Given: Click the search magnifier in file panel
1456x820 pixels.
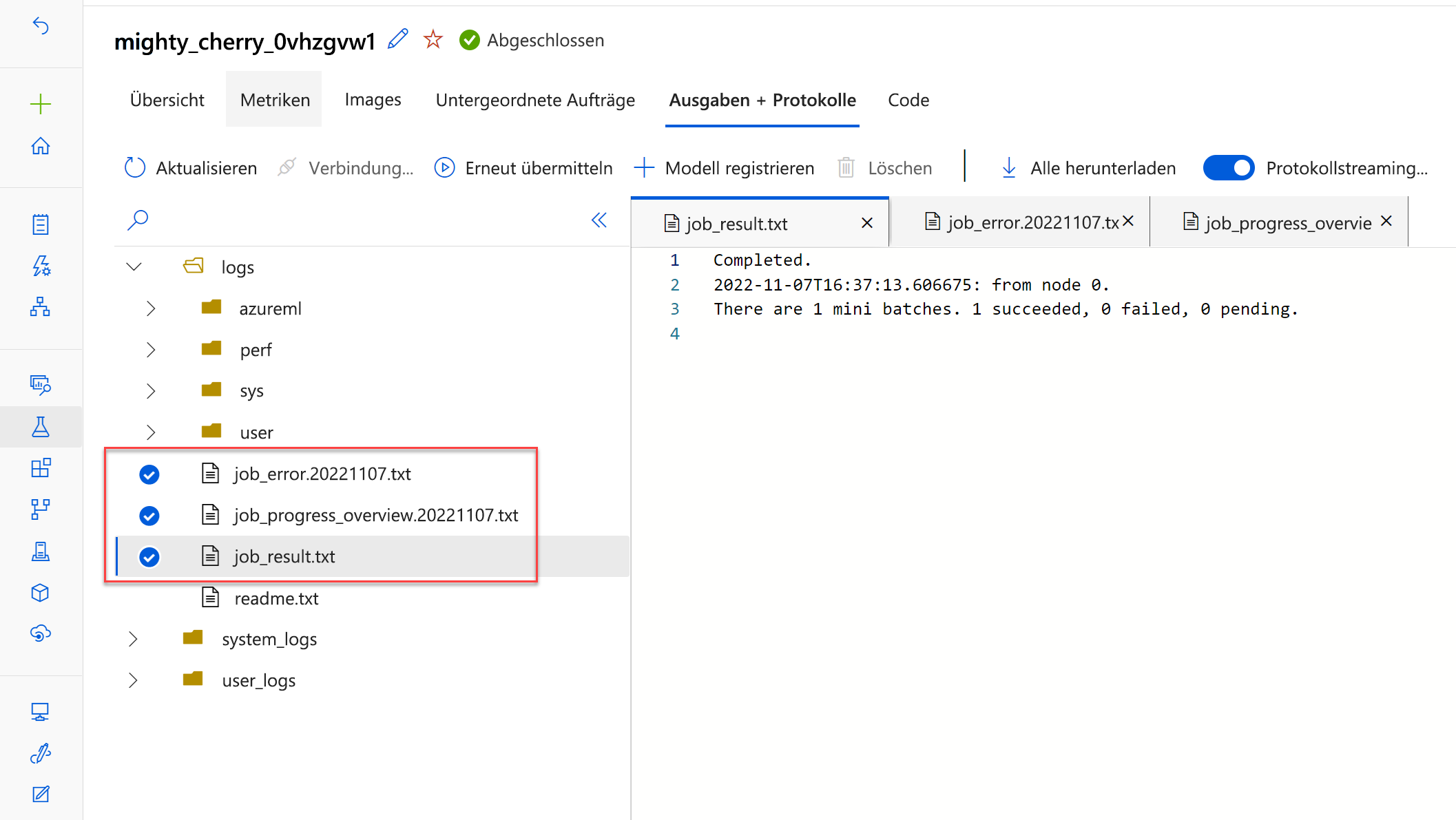Looking at the screenshot, I should (x=138, y=220).
